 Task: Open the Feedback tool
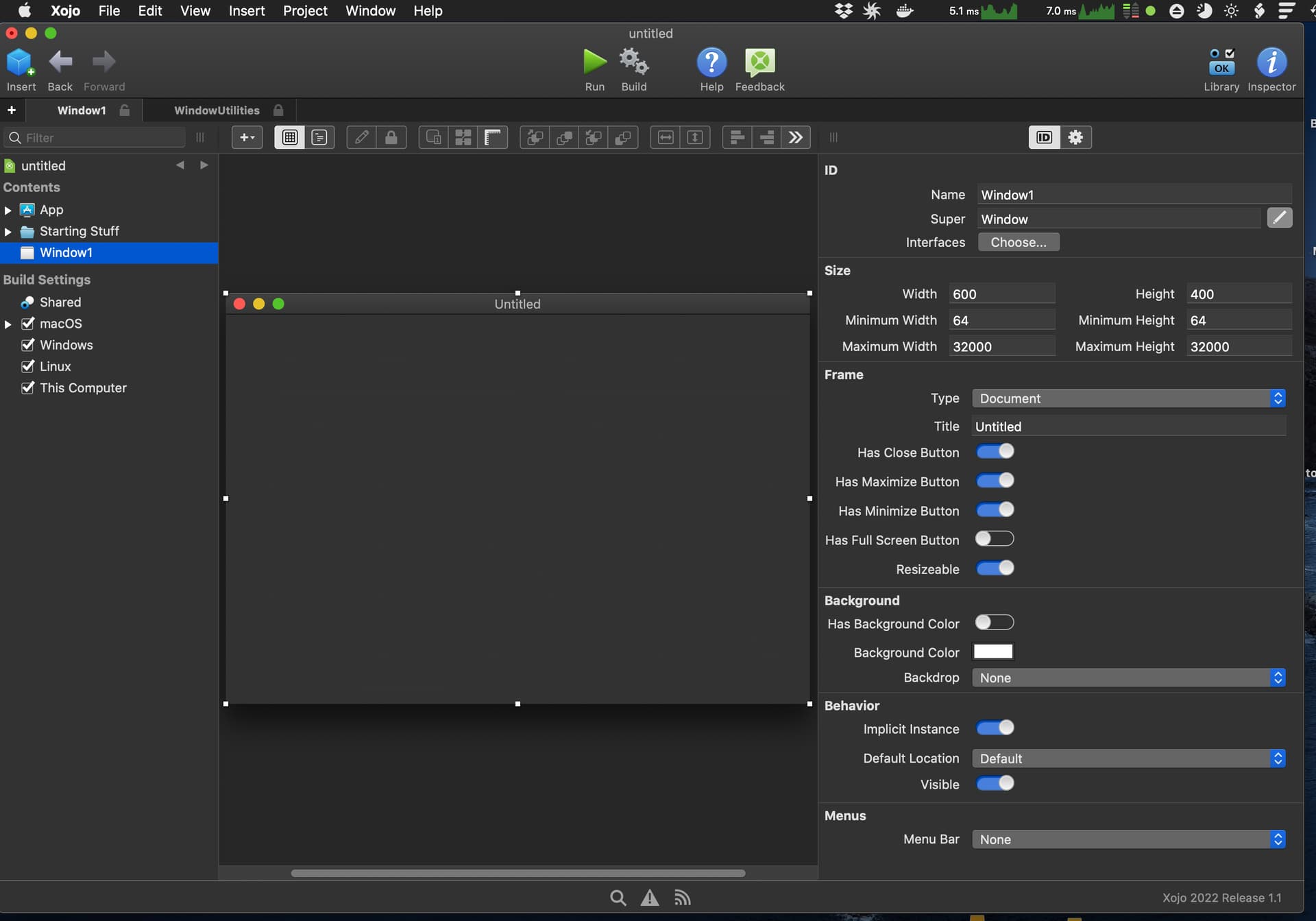point(759,62)
